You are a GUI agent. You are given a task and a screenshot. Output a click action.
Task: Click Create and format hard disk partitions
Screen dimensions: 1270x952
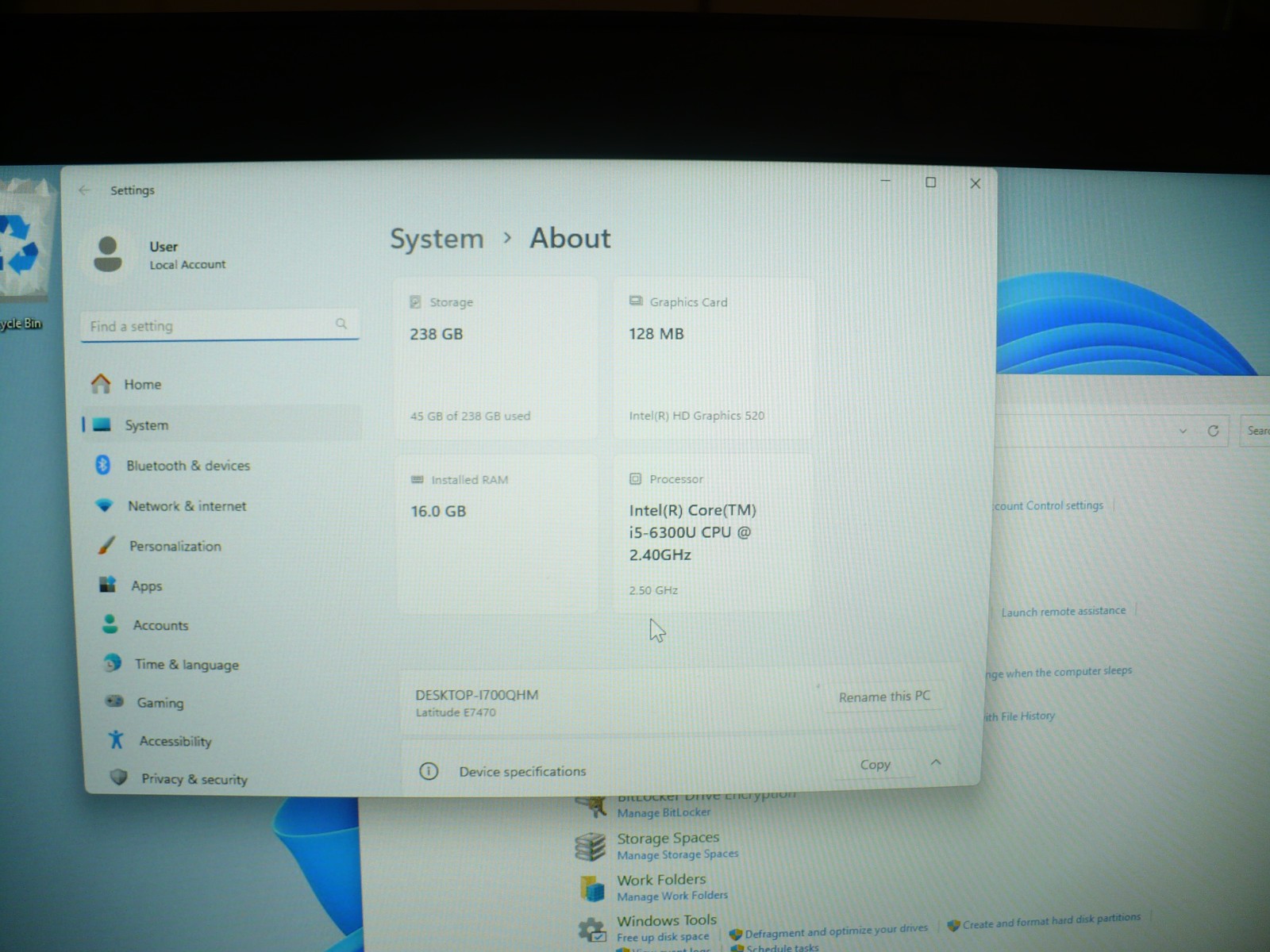pyautogui.click(x=1052, y=921)
